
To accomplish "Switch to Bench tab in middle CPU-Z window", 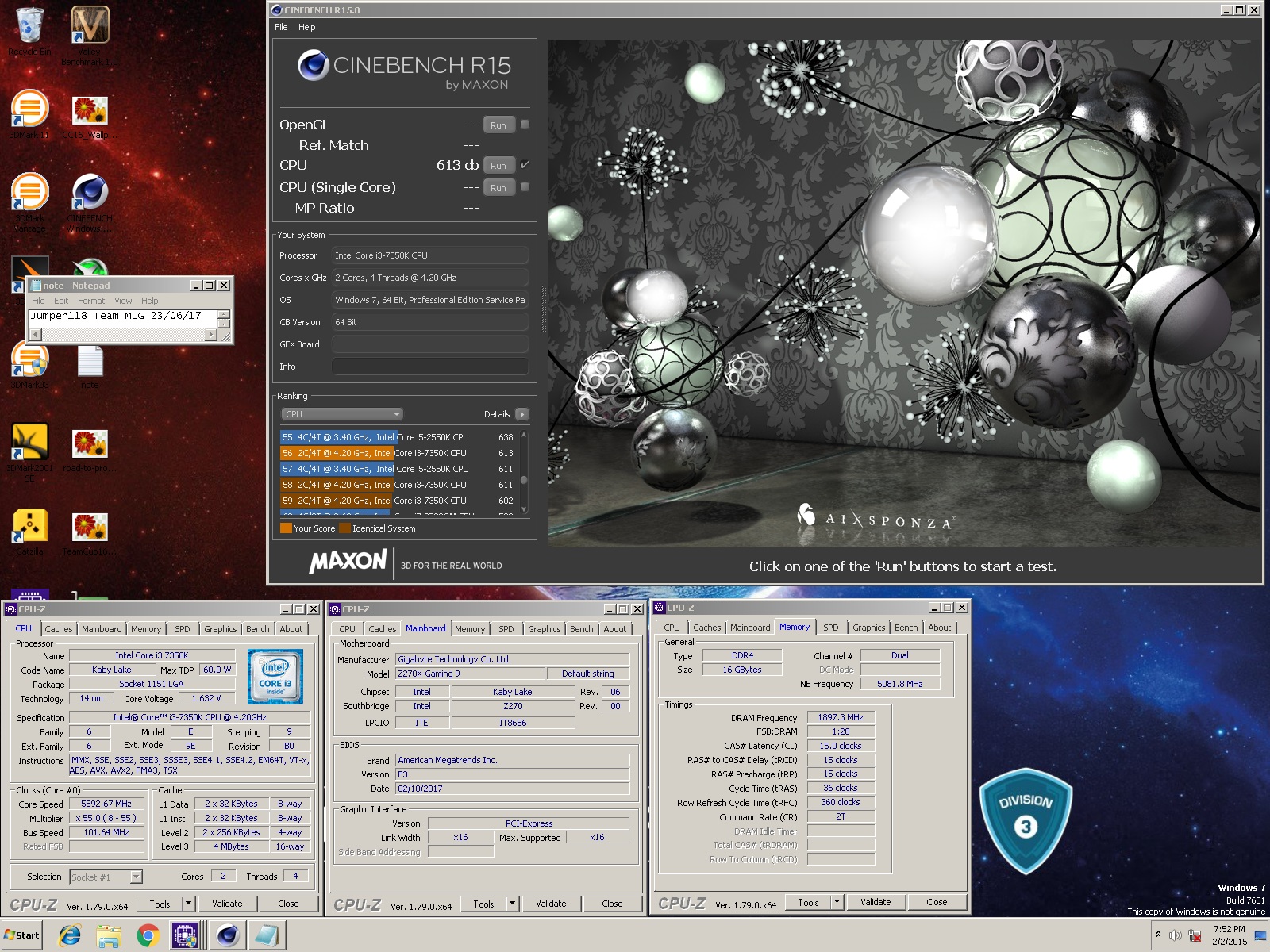I will pyautogui.click(x=582, y=629).
